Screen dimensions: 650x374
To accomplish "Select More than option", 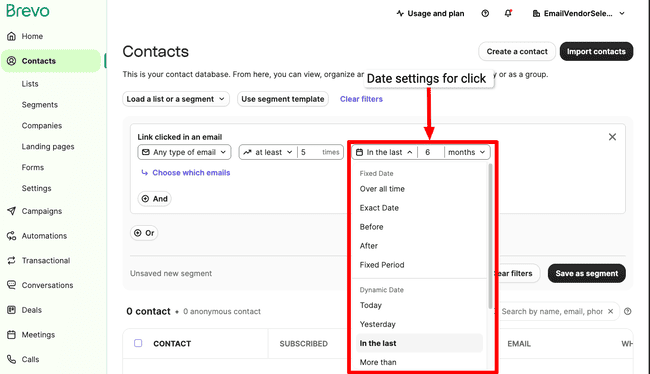I will coord(419,362).
